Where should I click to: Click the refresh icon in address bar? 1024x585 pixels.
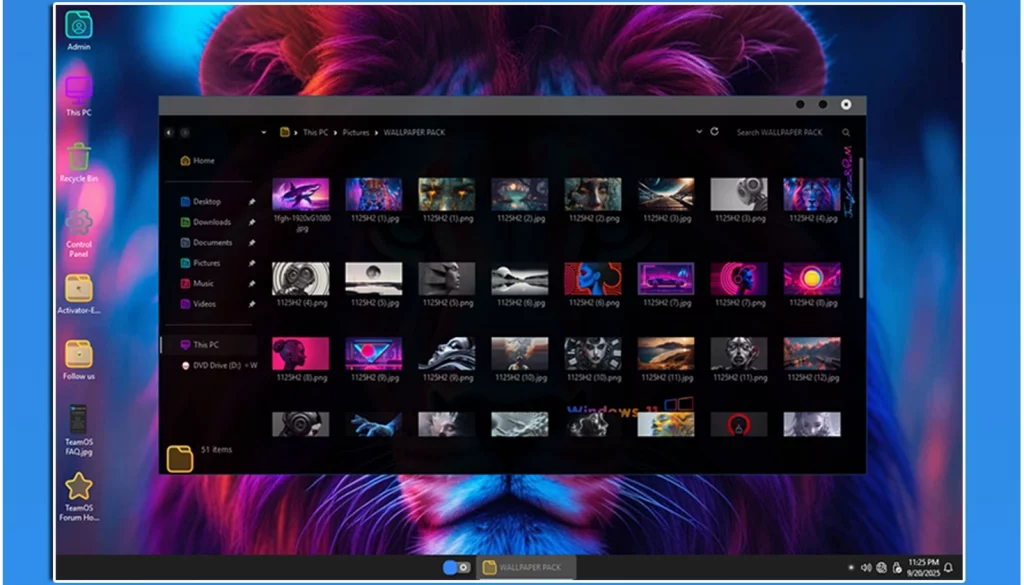coord(714,132)
